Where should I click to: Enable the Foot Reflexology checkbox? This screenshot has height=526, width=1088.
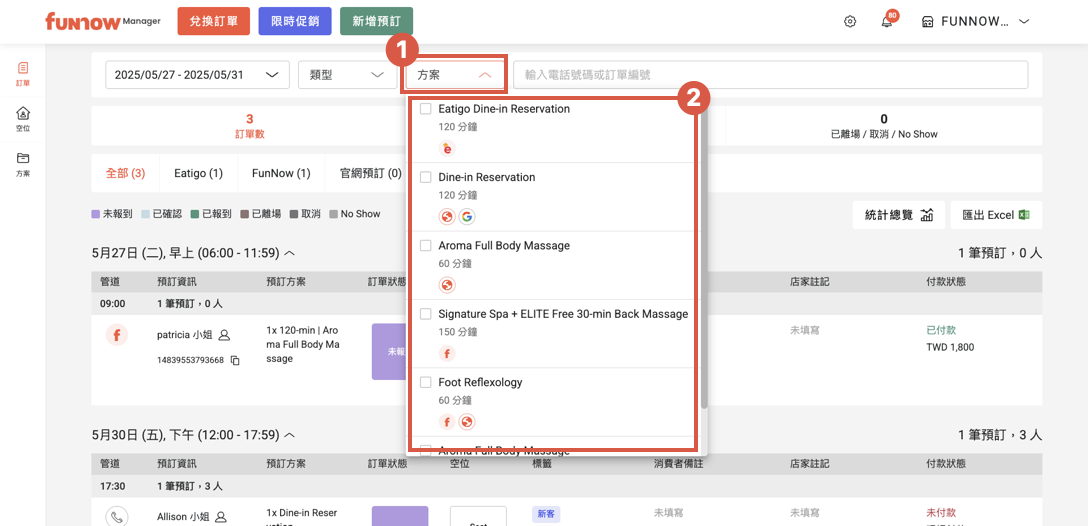(426, 383)
